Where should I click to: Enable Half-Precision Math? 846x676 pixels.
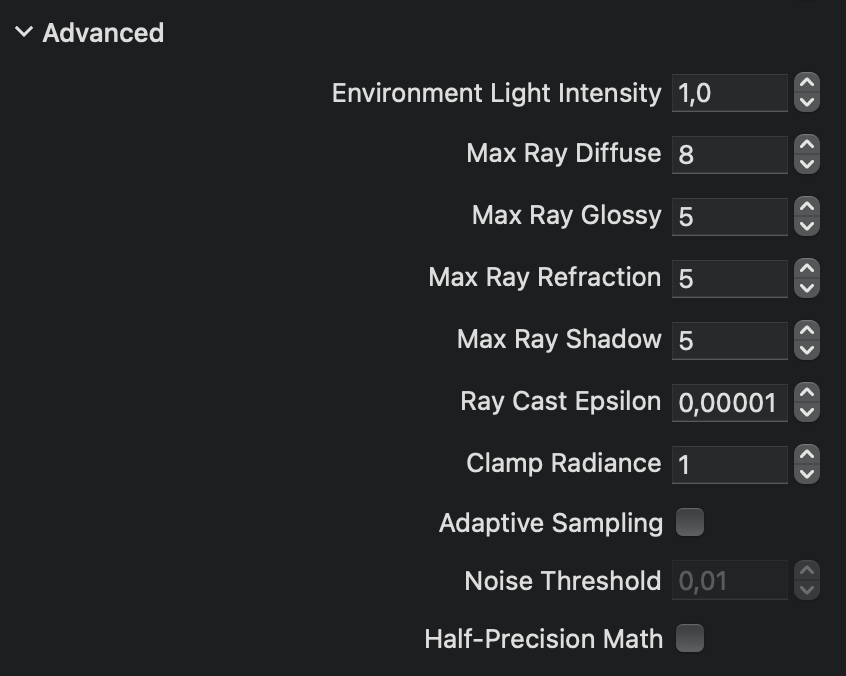pos(690,638)
